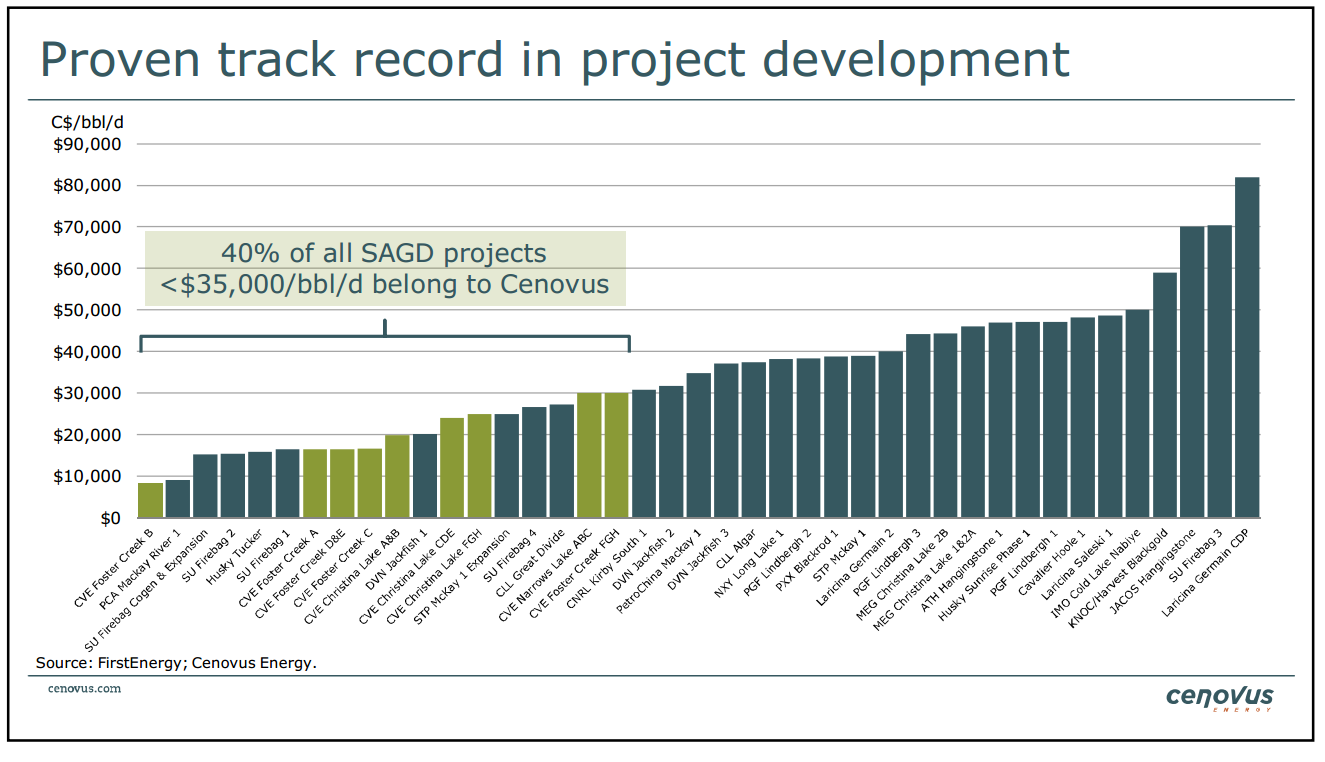This screenshot has width=1325, height=762.
Task: Click the $10,000 axis value
Action: [86, 477]
